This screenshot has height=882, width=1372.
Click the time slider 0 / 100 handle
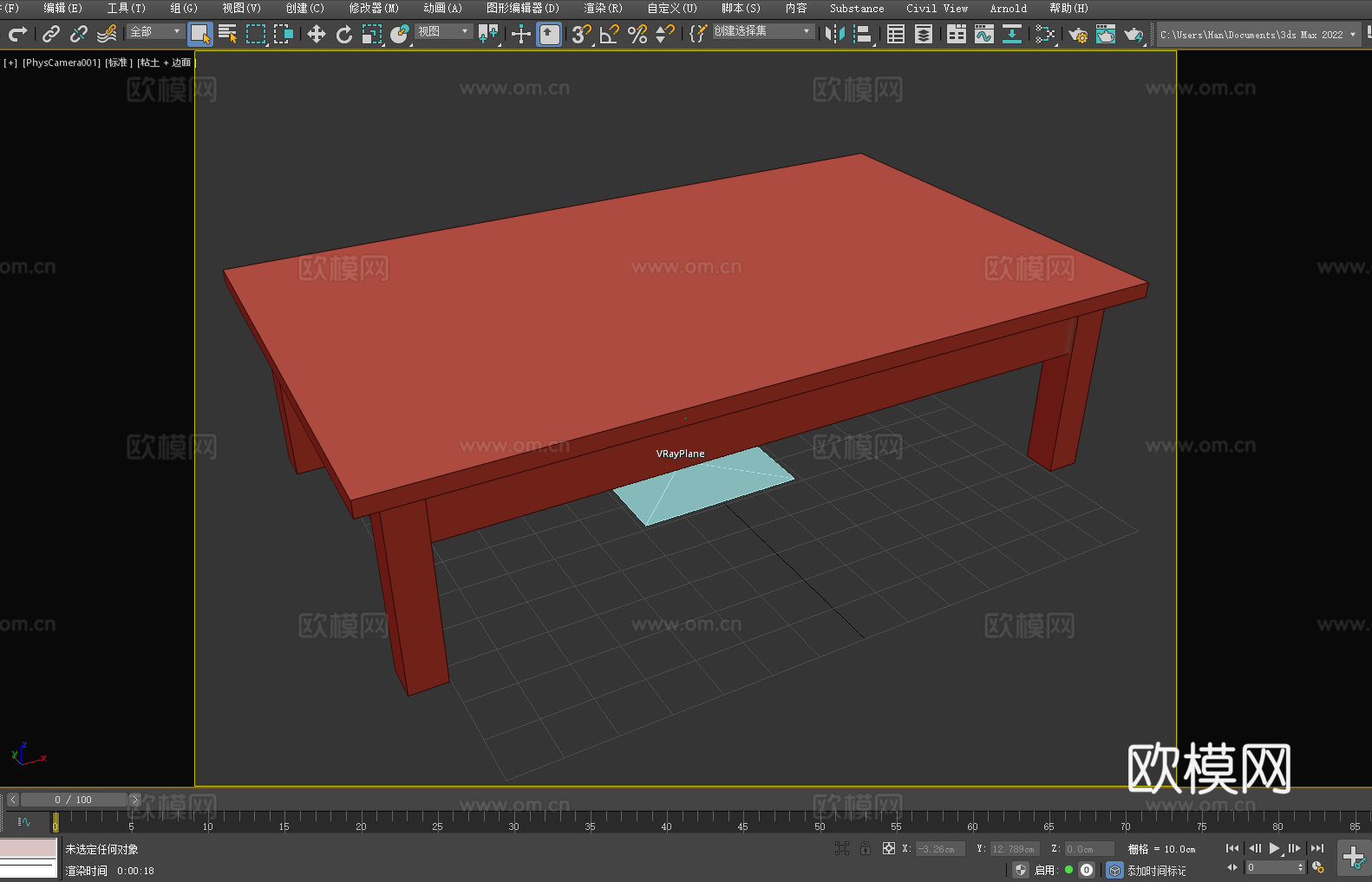click(x=74, y=800)
